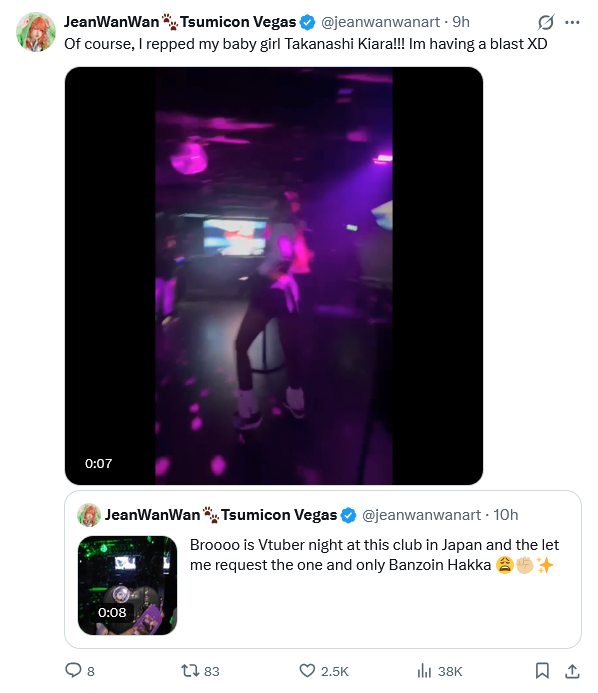Click the @jeanwanwanart handle in the header
The image size is (598, 693).
pyautogui.click(x=381, y=22)
